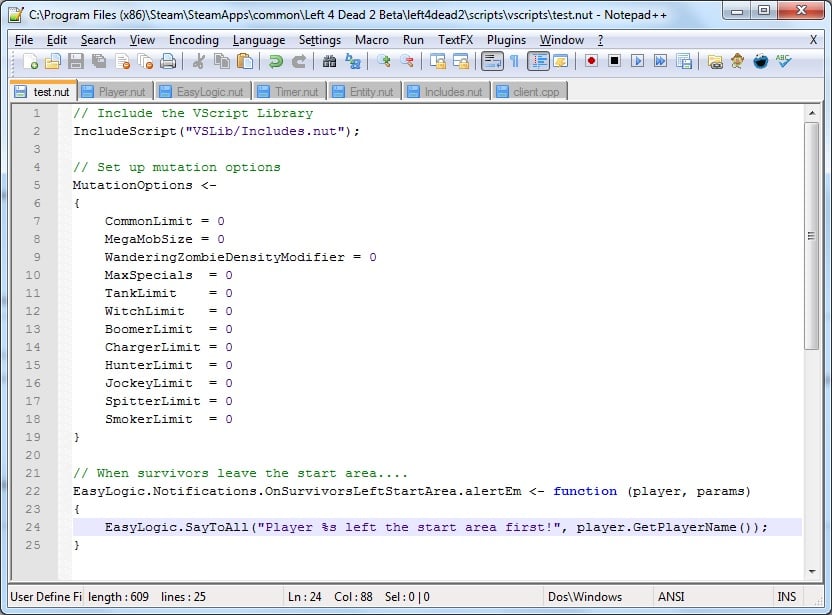Click the monkey plugin icon
The width and height of the screenshot is (832, 615).
pyautogui.click(x=738, y=62)
